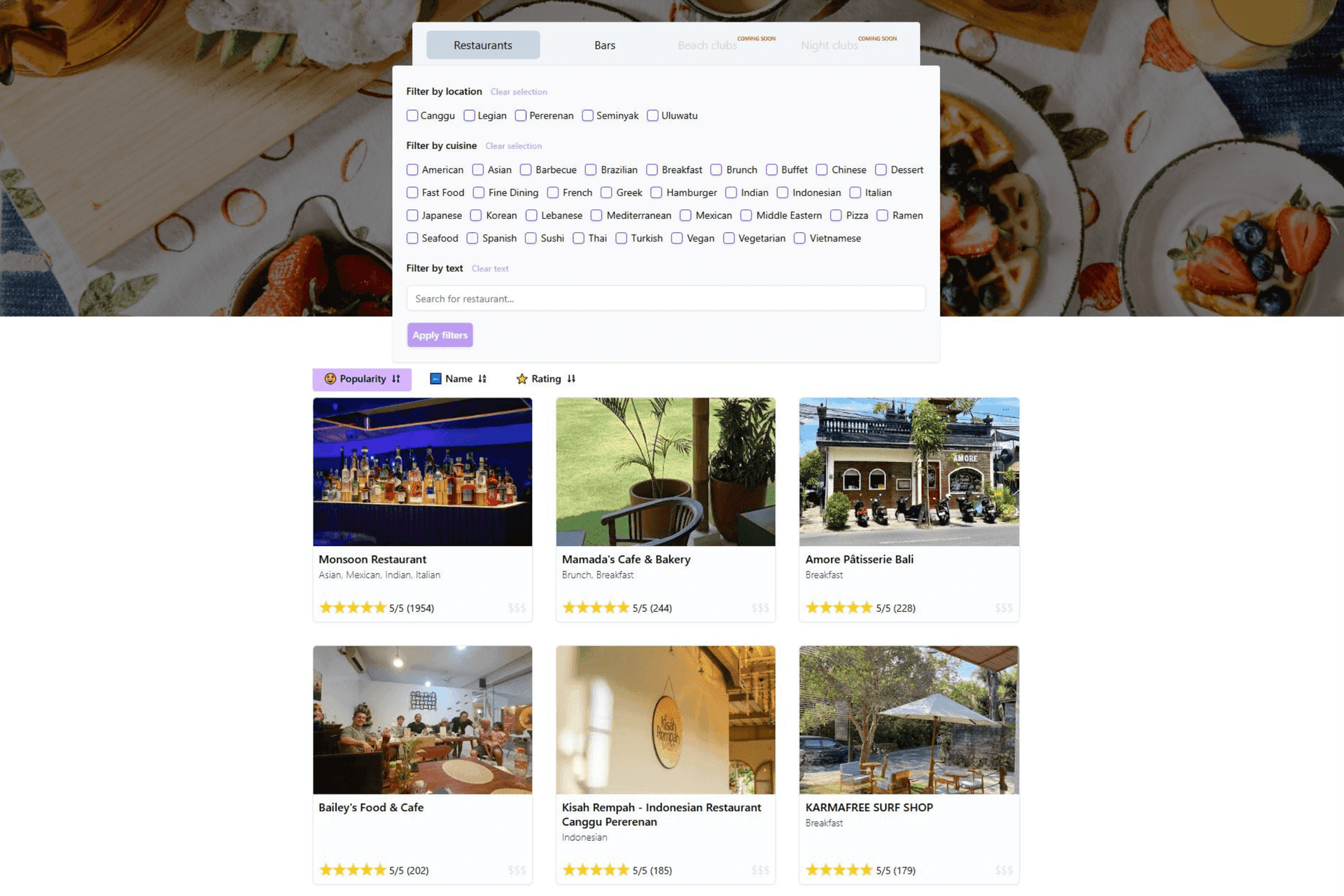Expand the Bars tab

pos(603,44)
